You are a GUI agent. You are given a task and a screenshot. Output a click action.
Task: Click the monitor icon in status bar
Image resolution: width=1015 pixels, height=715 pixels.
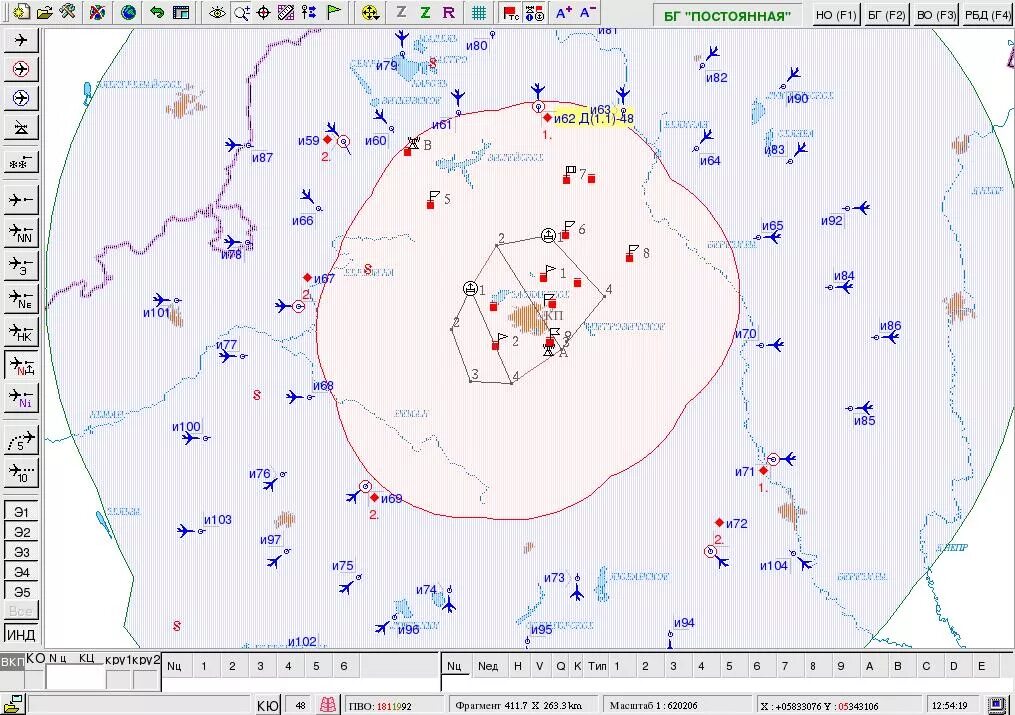[x=999, y=704]
